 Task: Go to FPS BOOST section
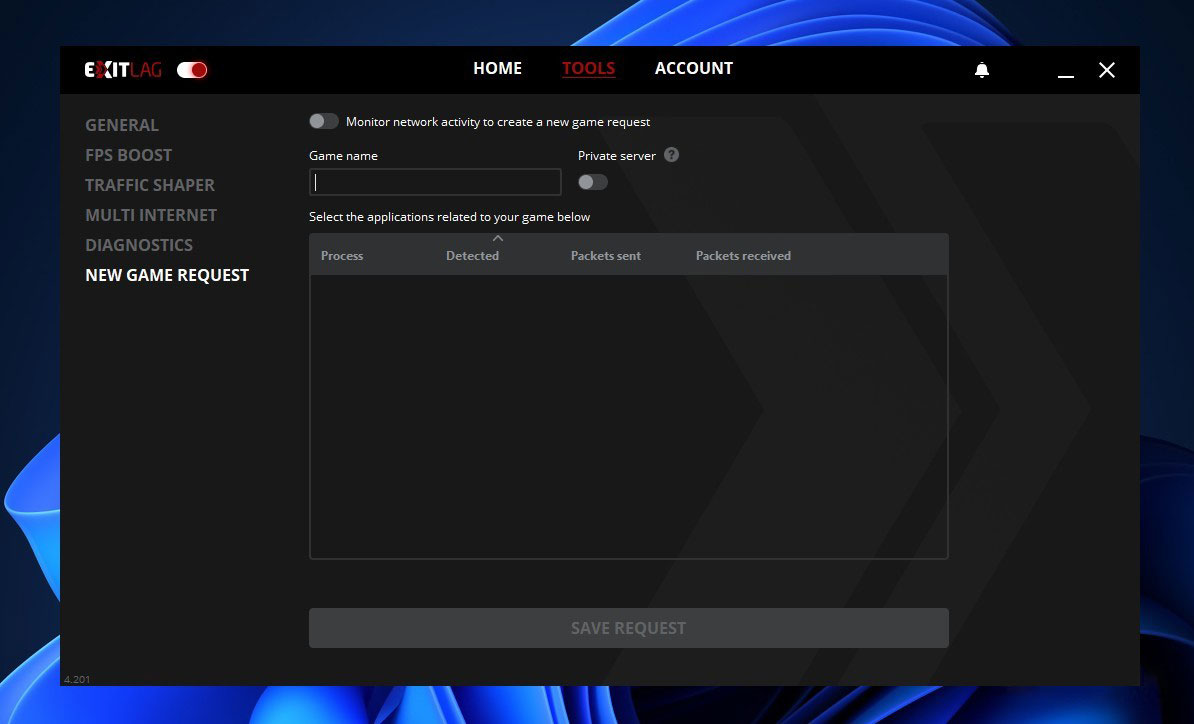128,155
